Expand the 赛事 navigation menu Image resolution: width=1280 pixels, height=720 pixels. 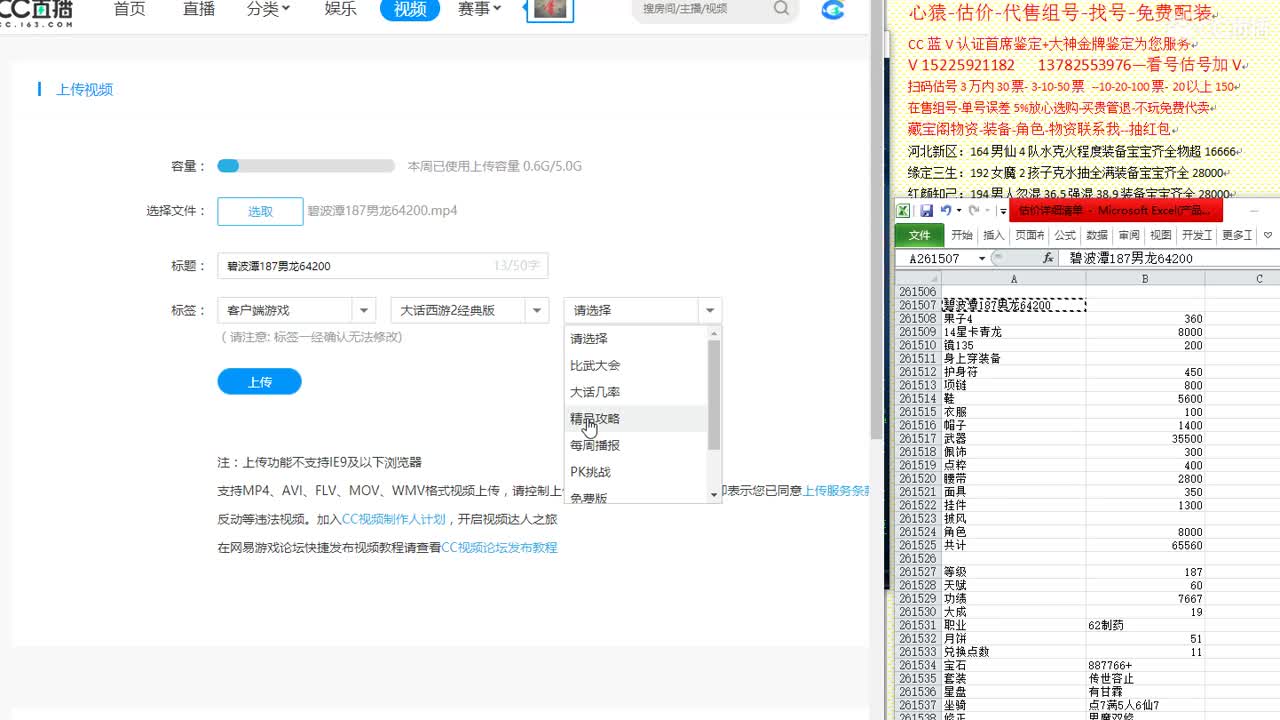click(x=480, y=9)
